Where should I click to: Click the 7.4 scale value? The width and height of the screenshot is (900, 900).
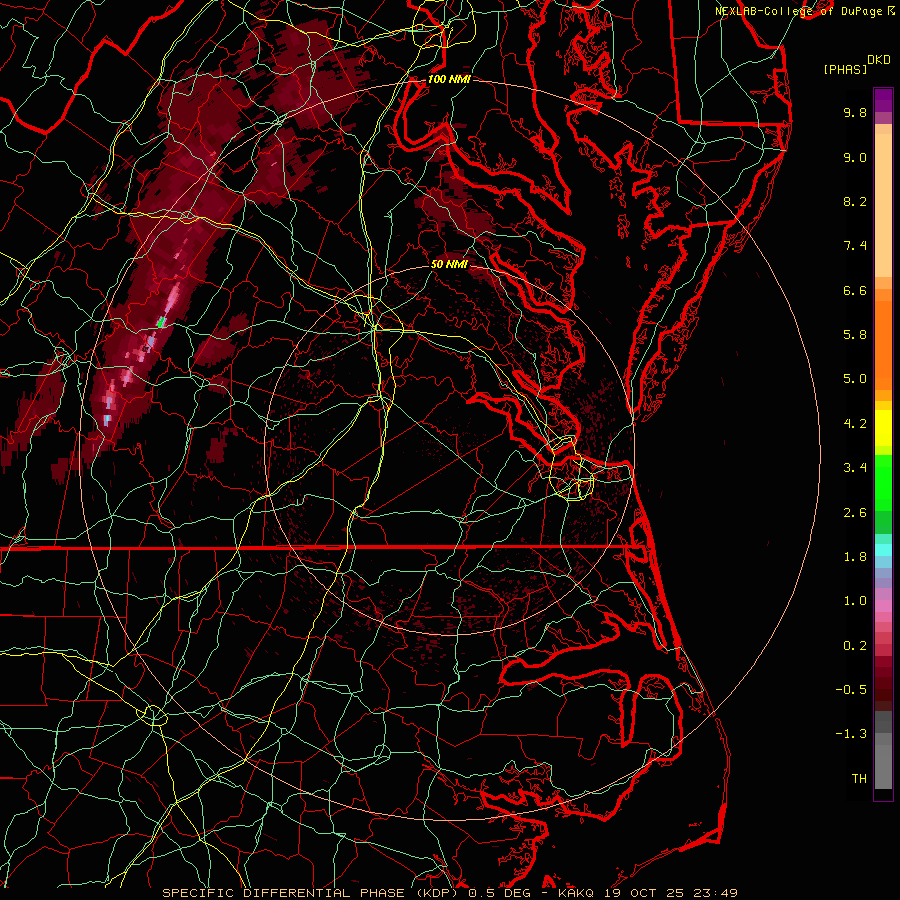pyautogui.click(x=855, y=246)
